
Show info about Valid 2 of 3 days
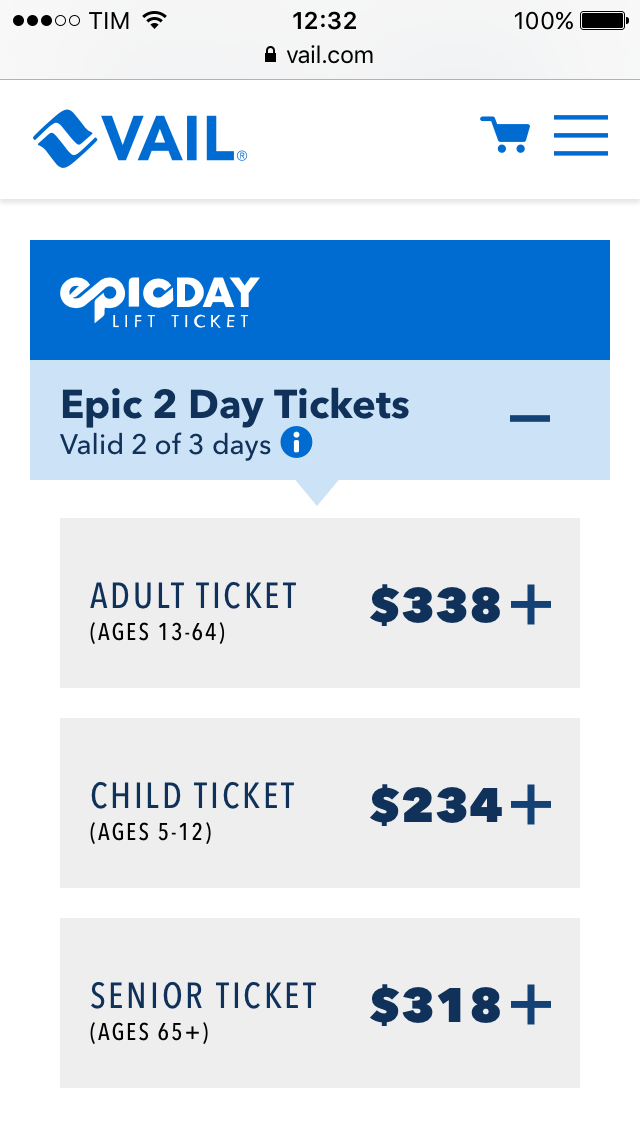(296, 442)
